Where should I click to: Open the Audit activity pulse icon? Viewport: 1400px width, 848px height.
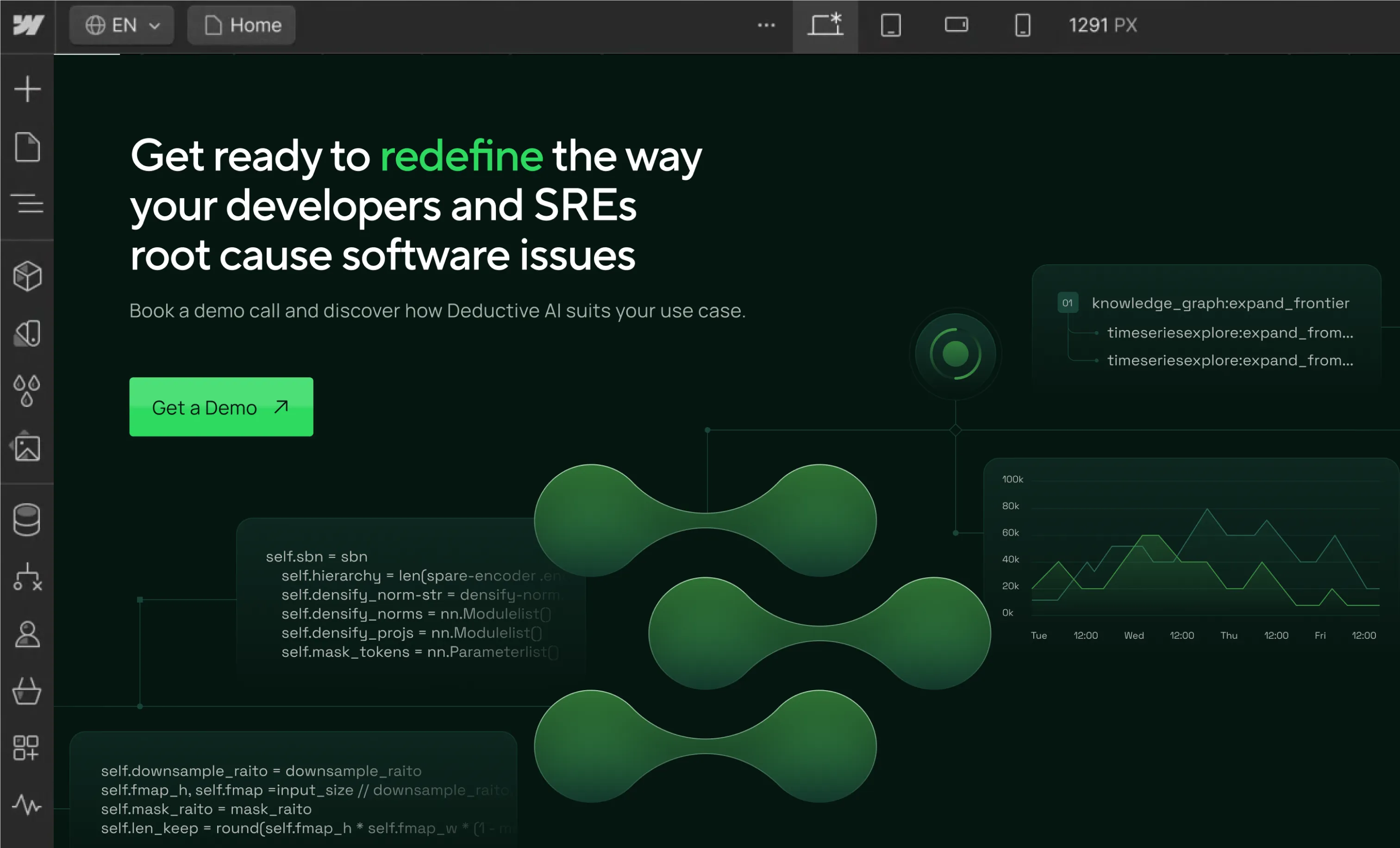27,805
